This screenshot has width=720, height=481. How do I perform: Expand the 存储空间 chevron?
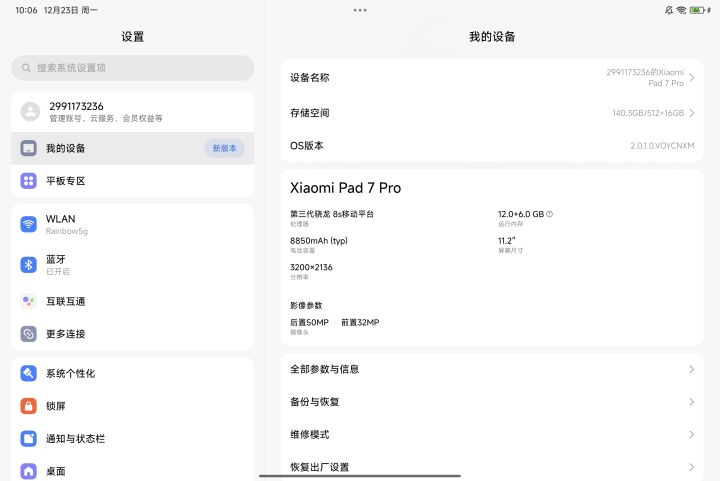(692, 113)
